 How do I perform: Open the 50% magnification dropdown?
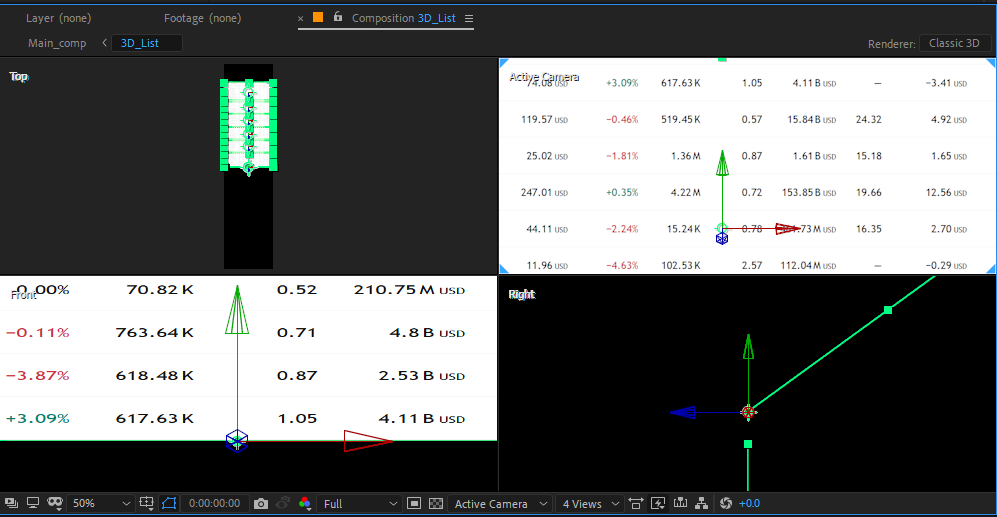click(98, 504)
